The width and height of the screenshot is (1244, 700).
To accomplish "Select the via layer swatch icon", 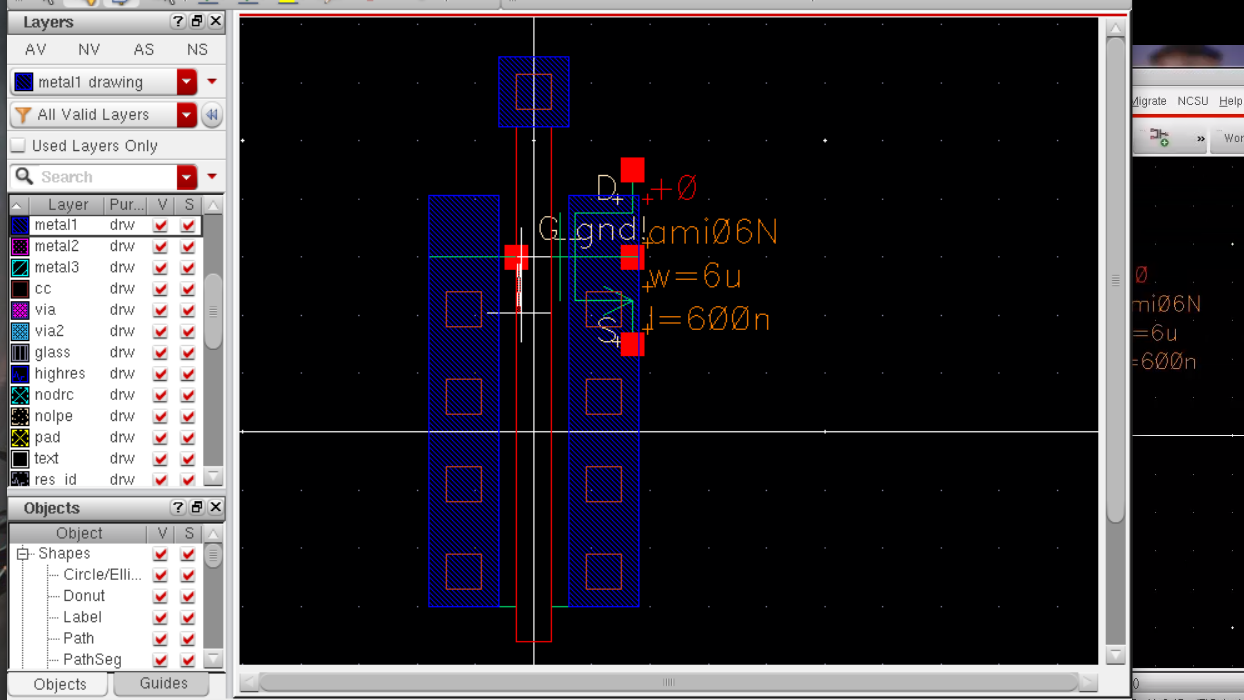I will click(x=20, y=310).
